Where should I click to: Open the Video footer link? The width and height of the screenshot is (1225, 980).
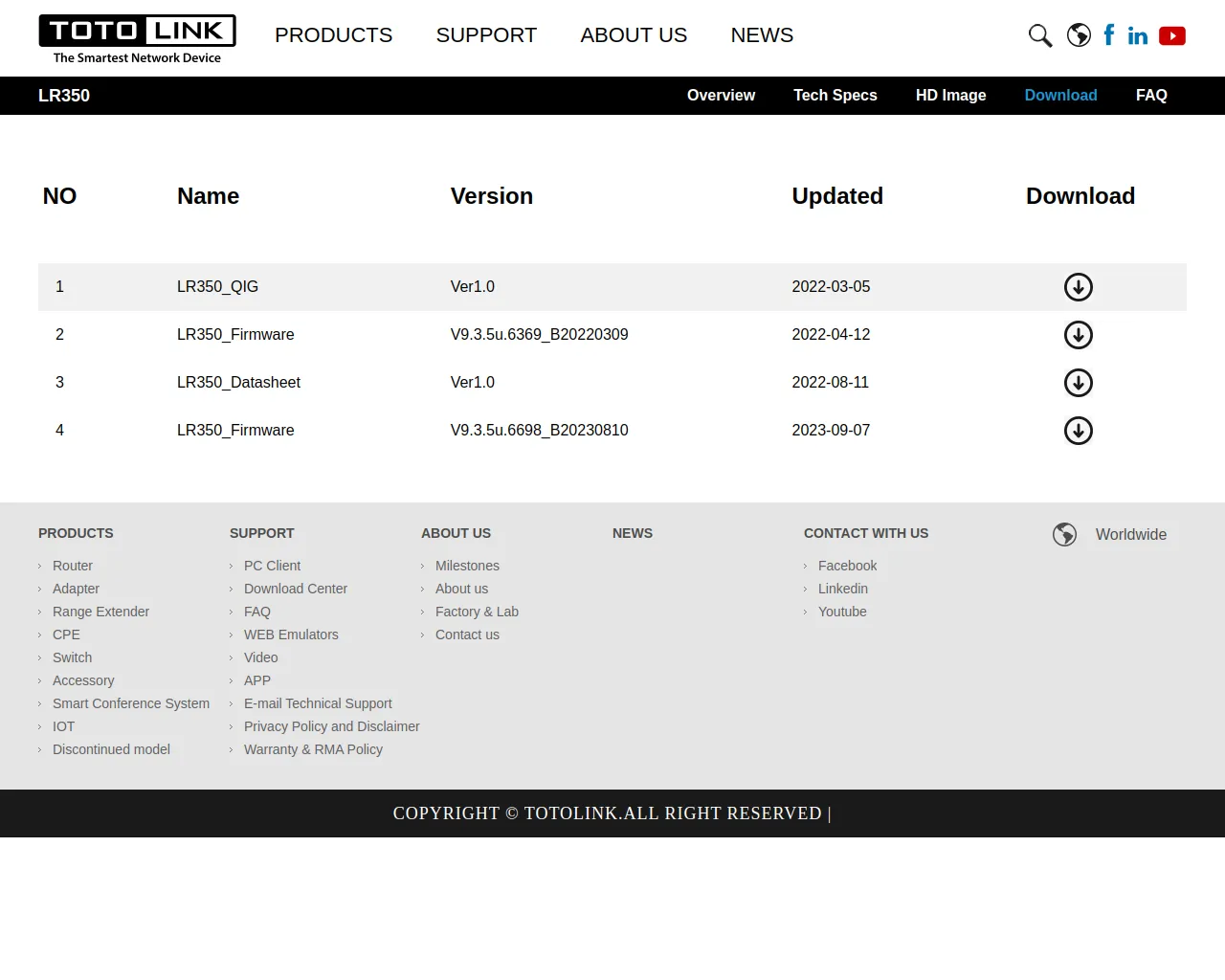(x=260, y=657)
